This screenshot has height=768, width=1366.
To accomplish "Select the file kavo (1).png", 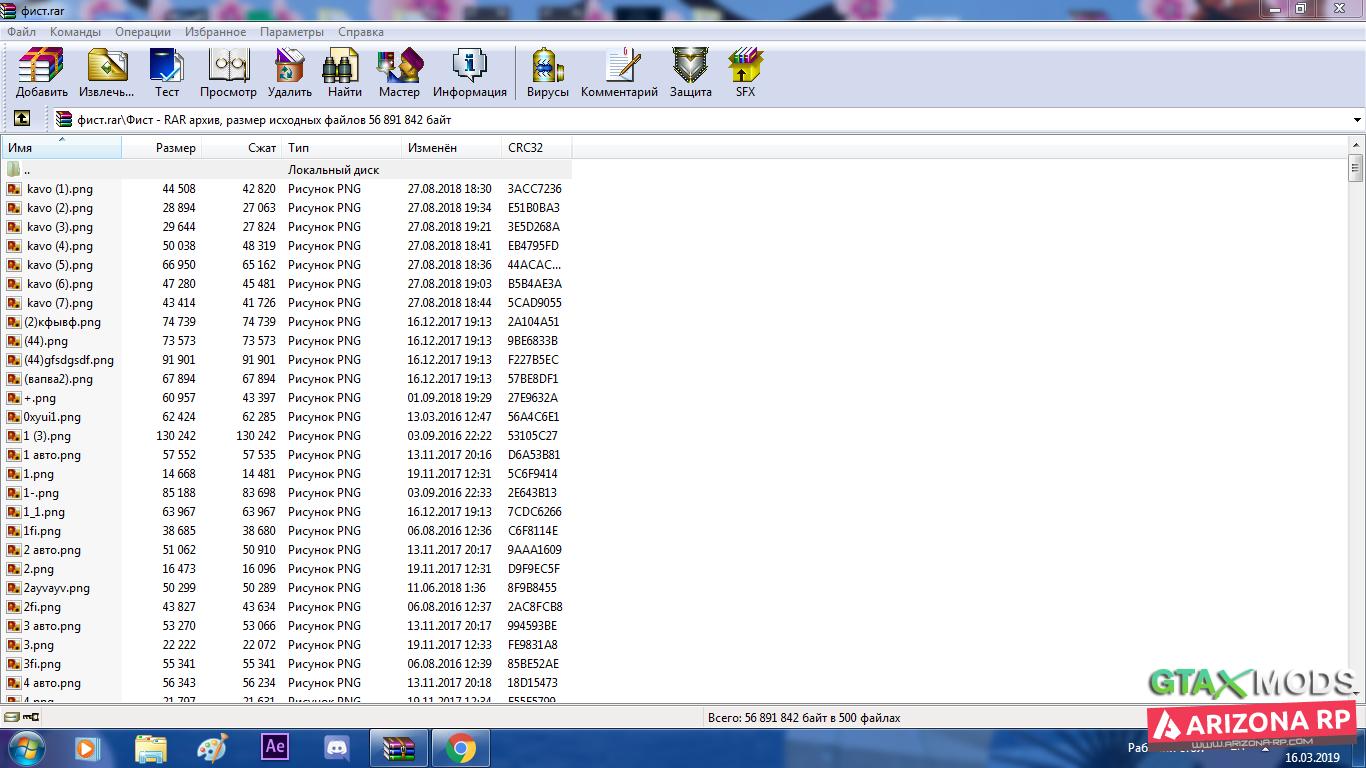I will (x=60, y=189).
